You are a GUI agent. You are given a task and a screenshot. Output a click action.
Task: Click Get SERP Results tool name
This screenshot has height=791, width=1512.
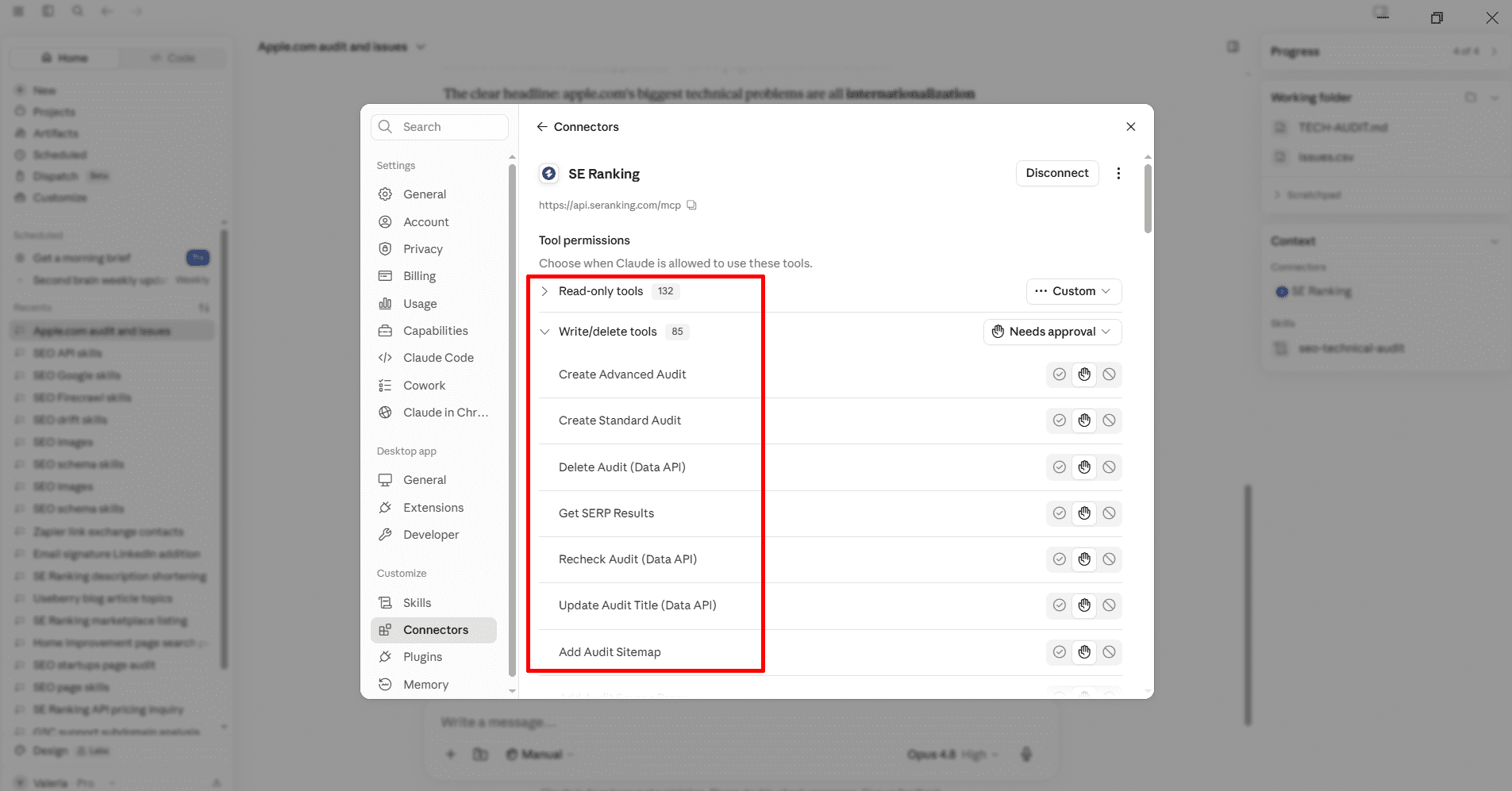coord(606,513)
